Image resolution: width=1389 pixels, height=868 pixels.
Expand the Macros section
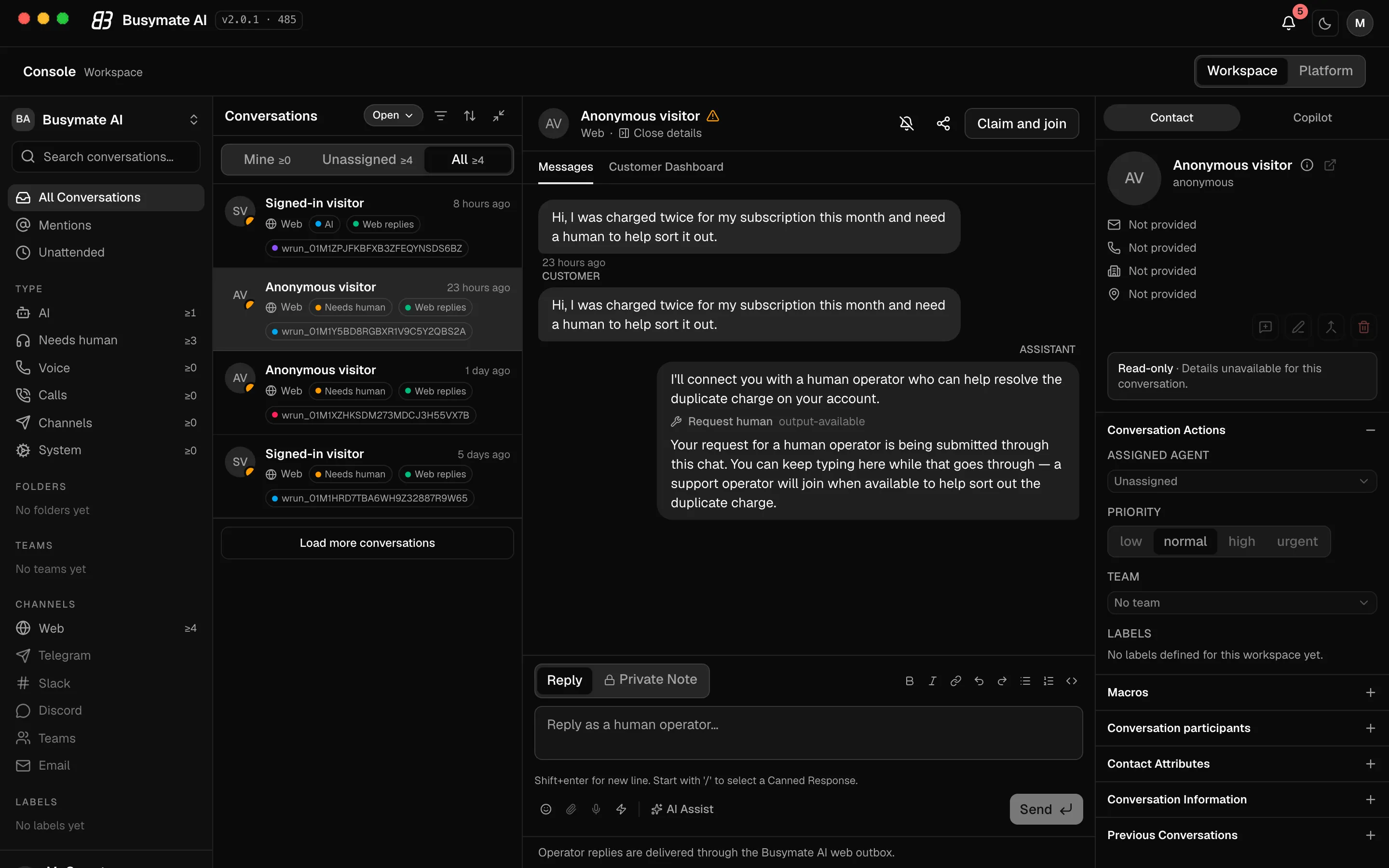click(x=1241, y=692)
